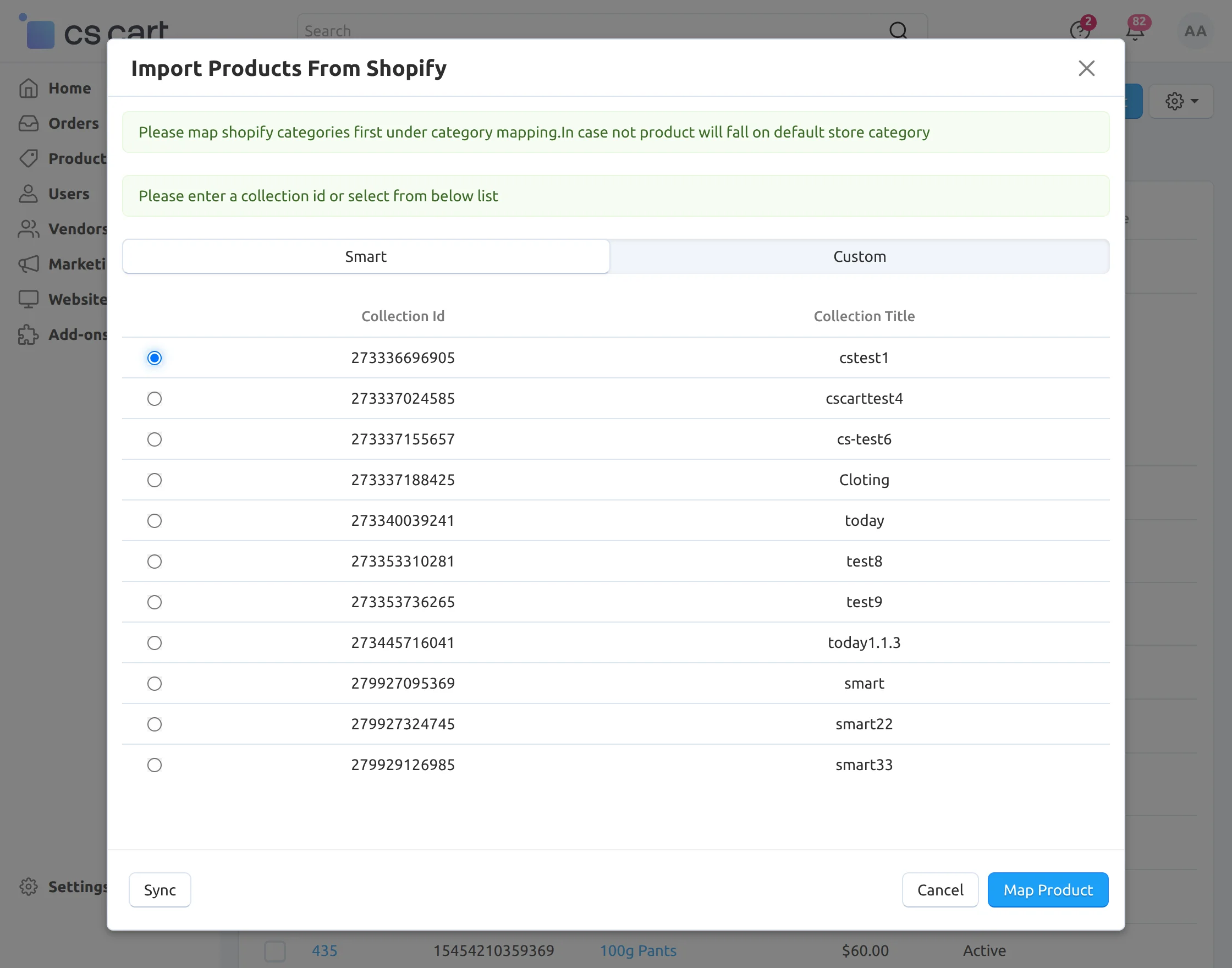Click the search magnifier icon

click(x=898, y=31)
